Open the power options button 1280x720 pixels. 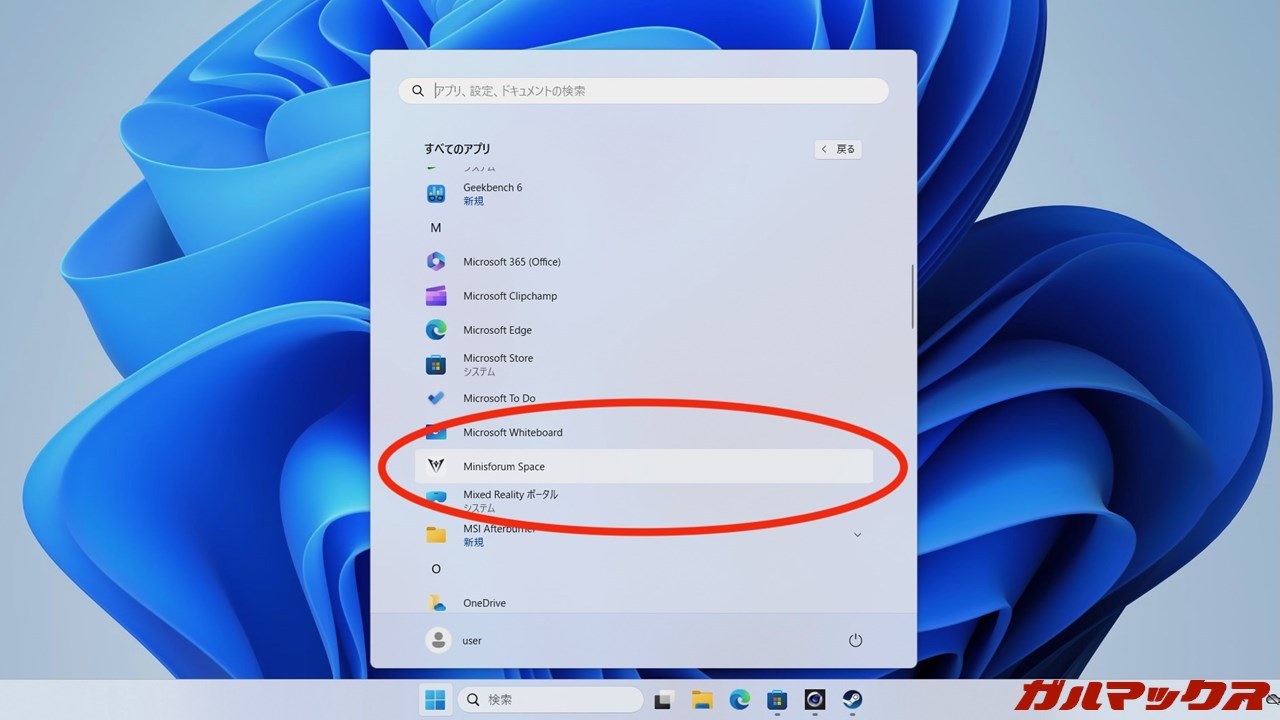click(x=855, y=640)
